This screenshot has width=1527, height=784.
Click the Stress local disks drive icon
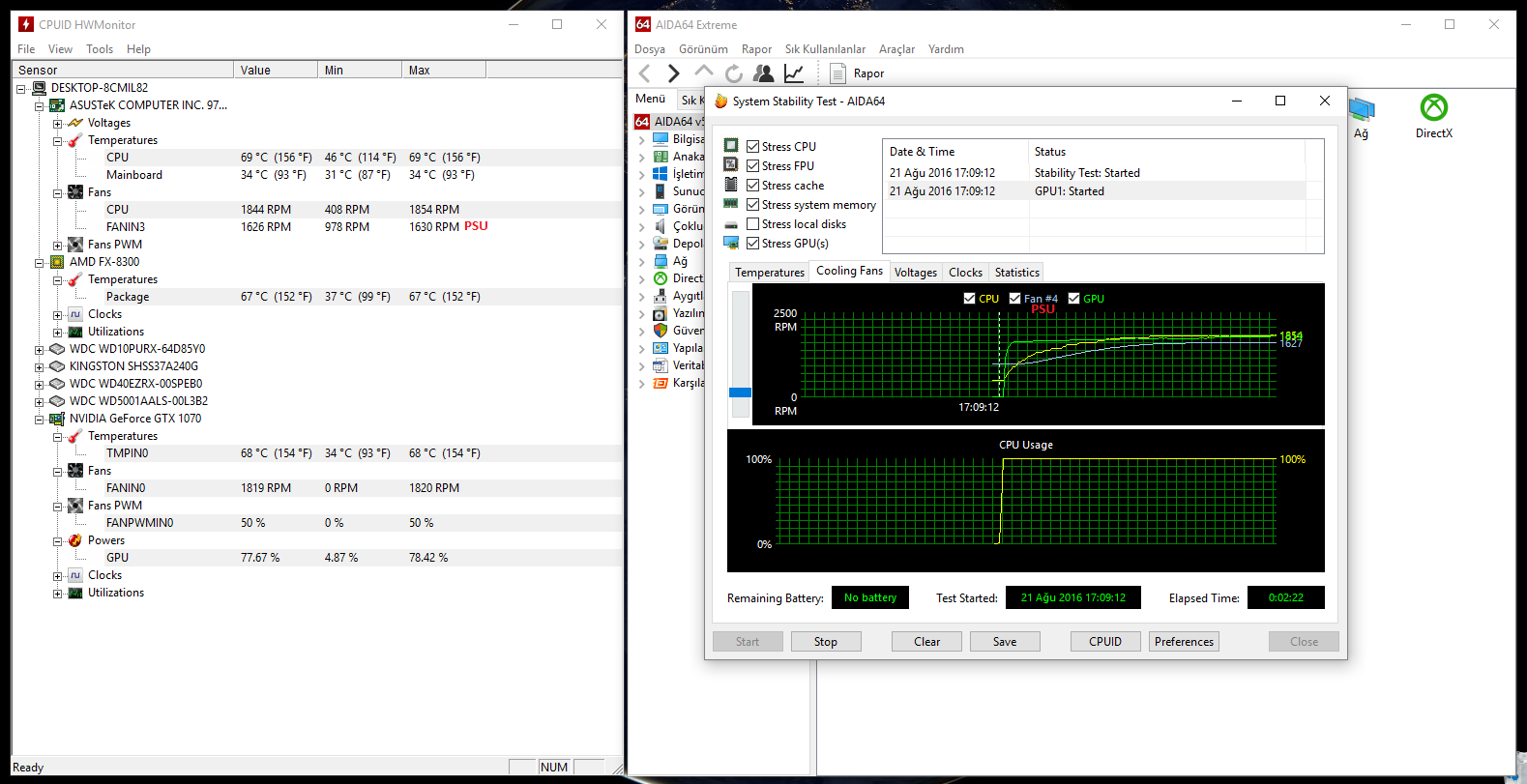point(731,224)
